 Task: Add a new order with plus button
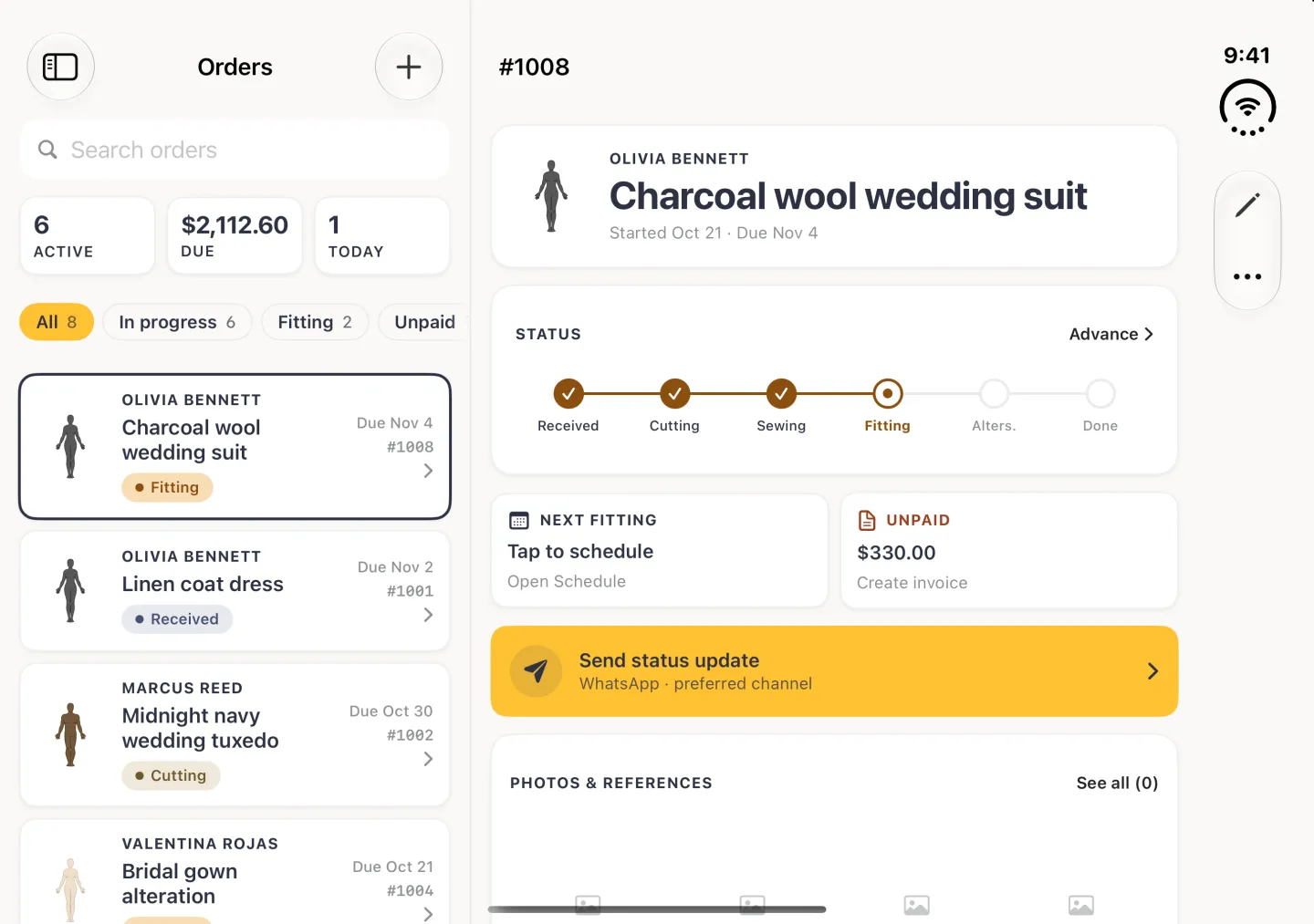tap(409, 67)
